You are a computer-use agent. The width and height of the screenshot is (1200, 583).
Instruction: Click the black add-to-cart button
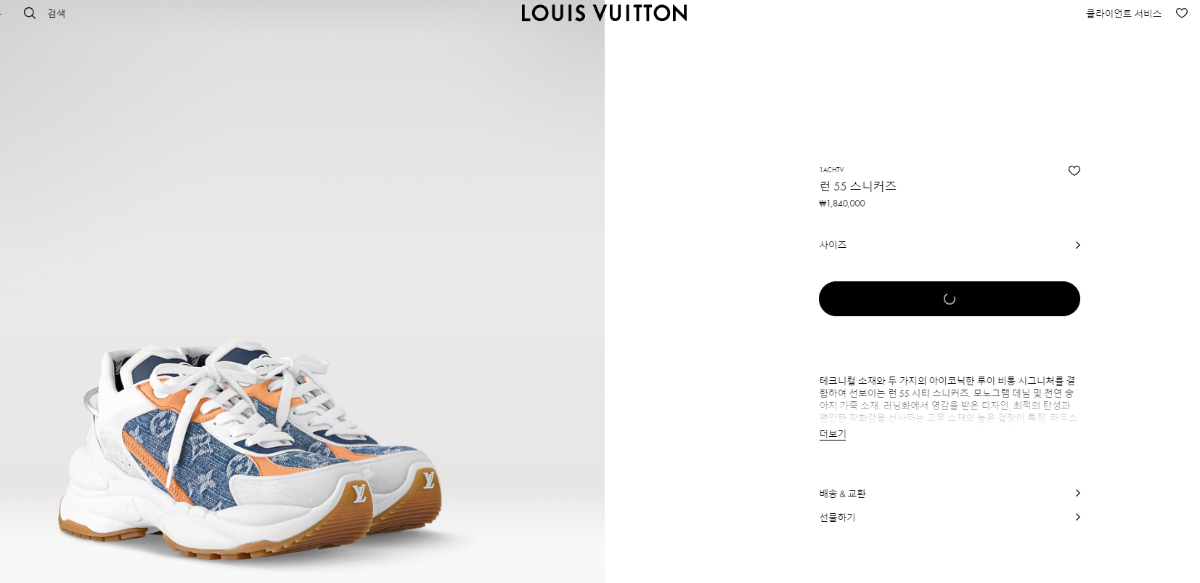click(x=949, y=298)
